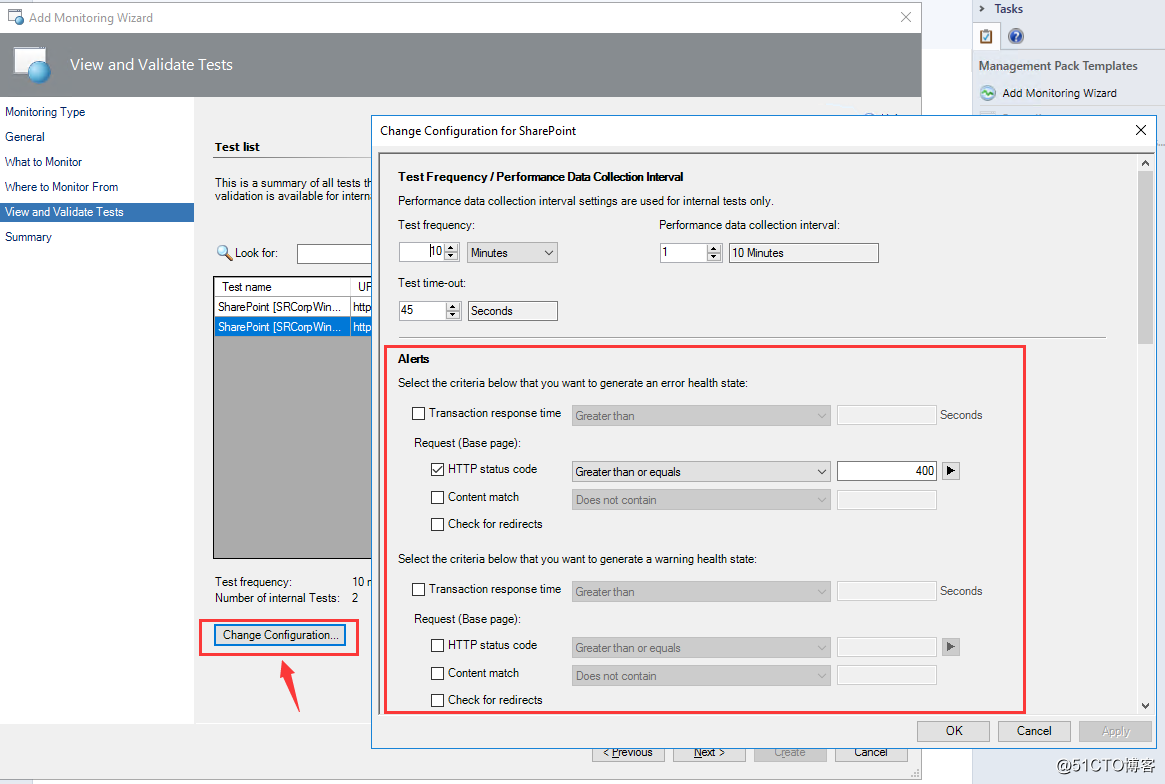Expand the Tasks pane chevron
This screenshot has height=784, width=1165.
click(982, 8)
